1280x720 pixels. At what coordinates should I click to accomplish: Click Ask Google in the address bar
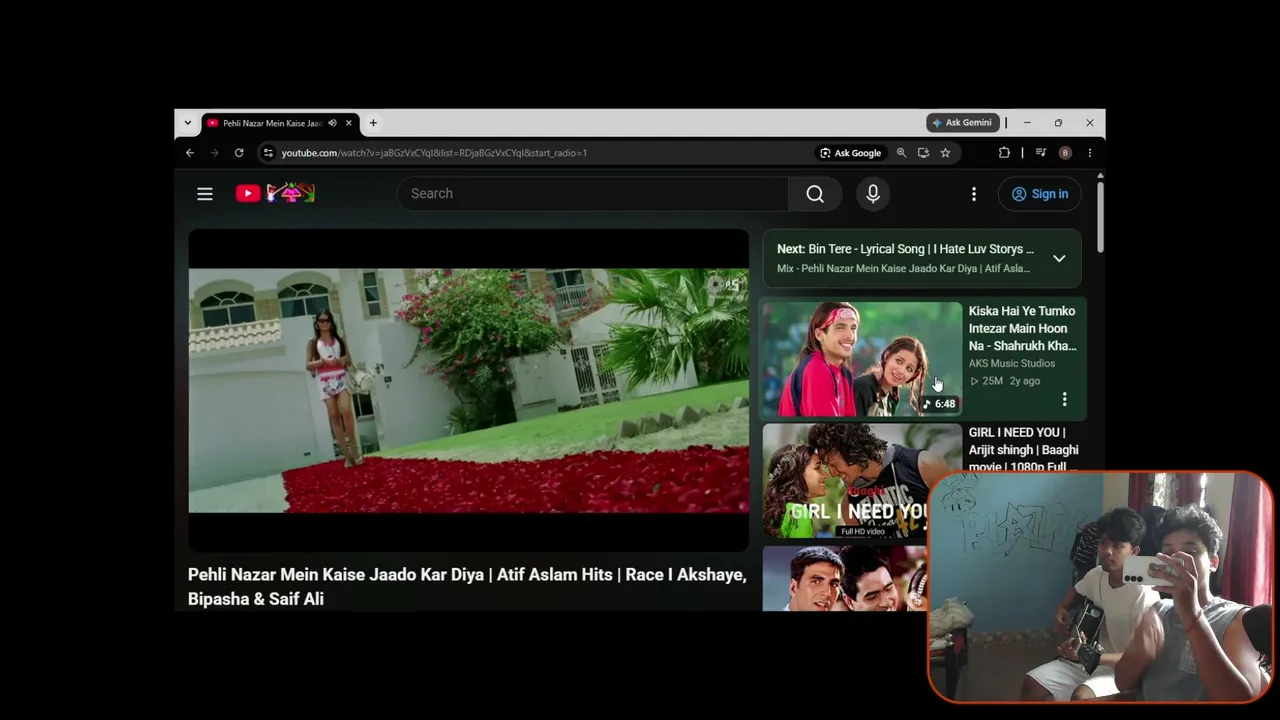pyautogui.click(x=851, y=153)
